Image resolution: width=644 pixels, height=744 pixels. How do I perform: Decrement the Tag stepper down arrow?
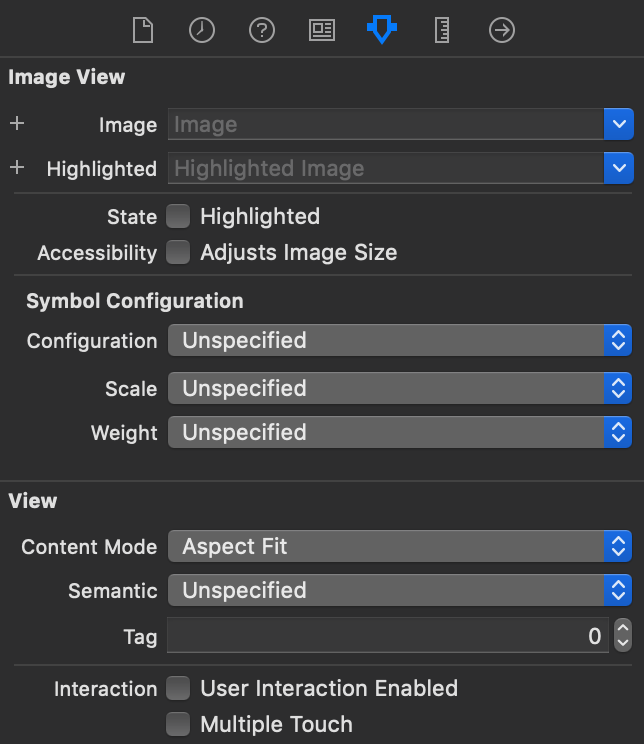pyautogui.click(x=623, y=643)
